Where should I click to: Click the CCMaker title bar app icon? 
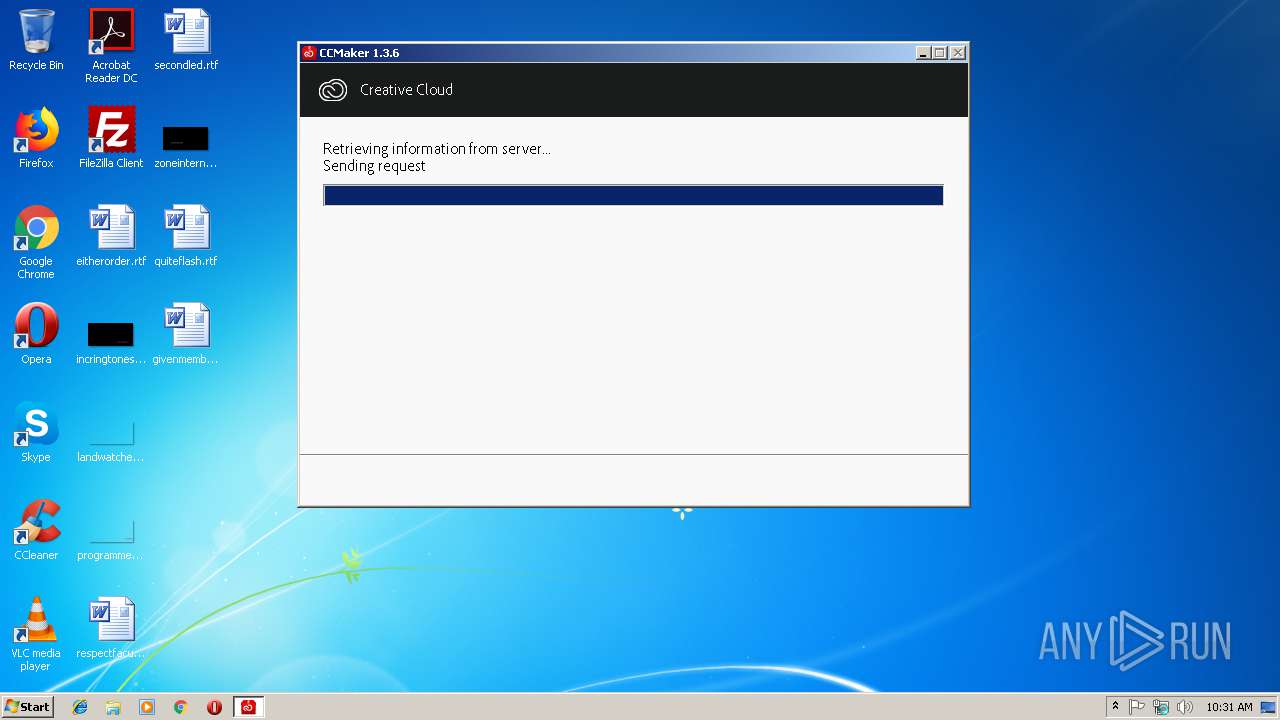[x=309, y=53]
